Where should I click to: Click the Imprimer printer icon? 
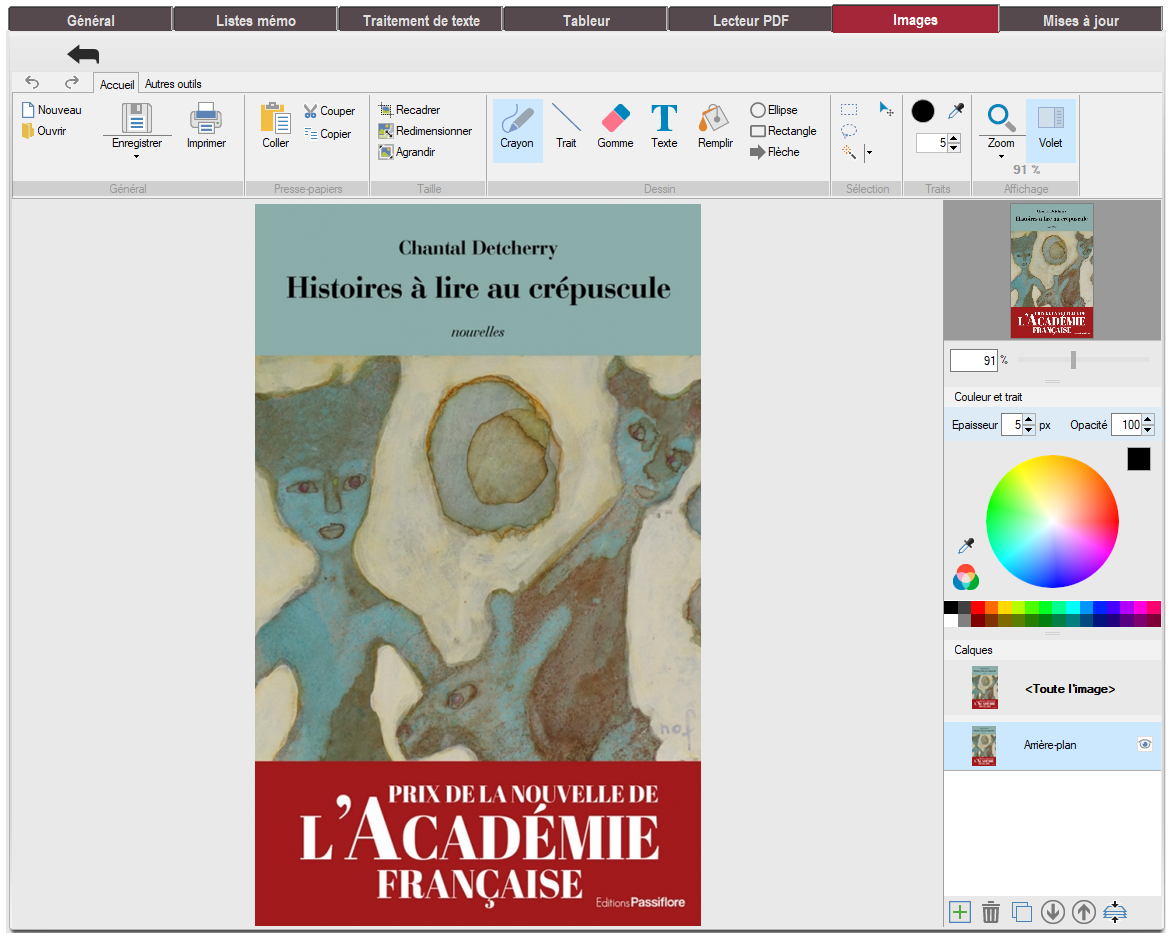[206, 118]
